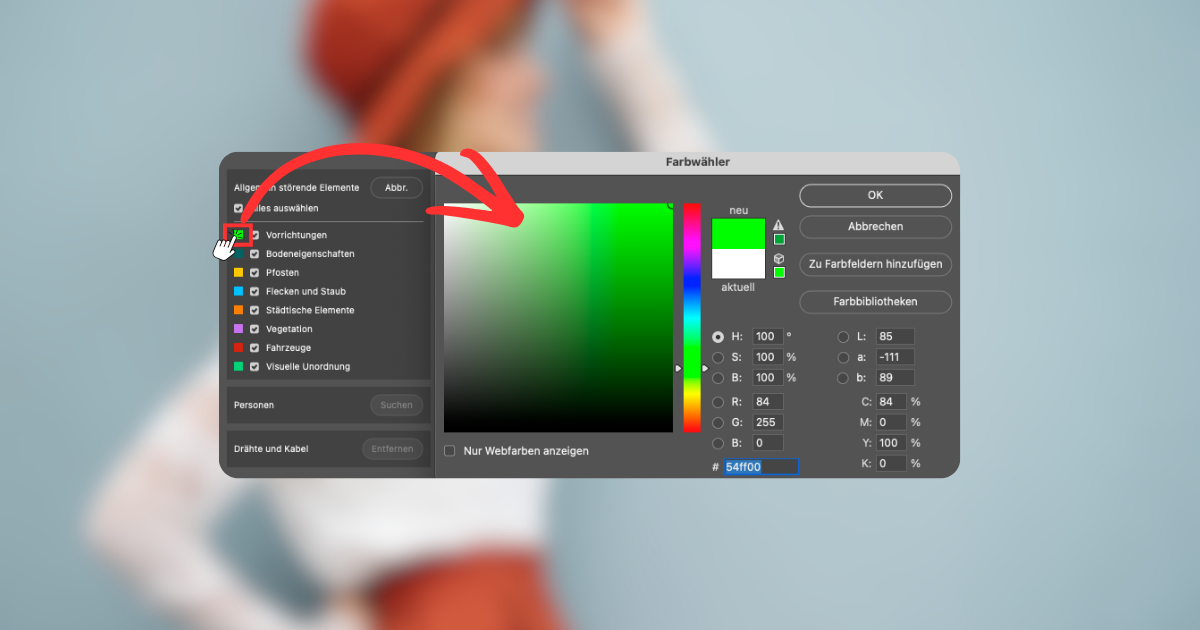The height and width of the screenshot is (630, 1200).
Task: Open Farbbibliotheken
Action: 875,301
